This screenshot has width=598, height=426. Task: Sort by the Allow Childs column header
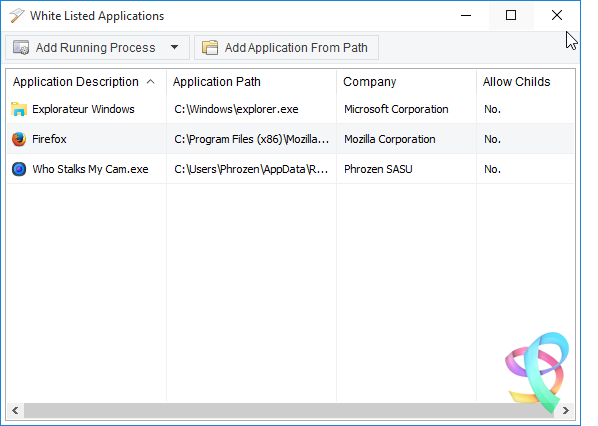tap(516, 82)
